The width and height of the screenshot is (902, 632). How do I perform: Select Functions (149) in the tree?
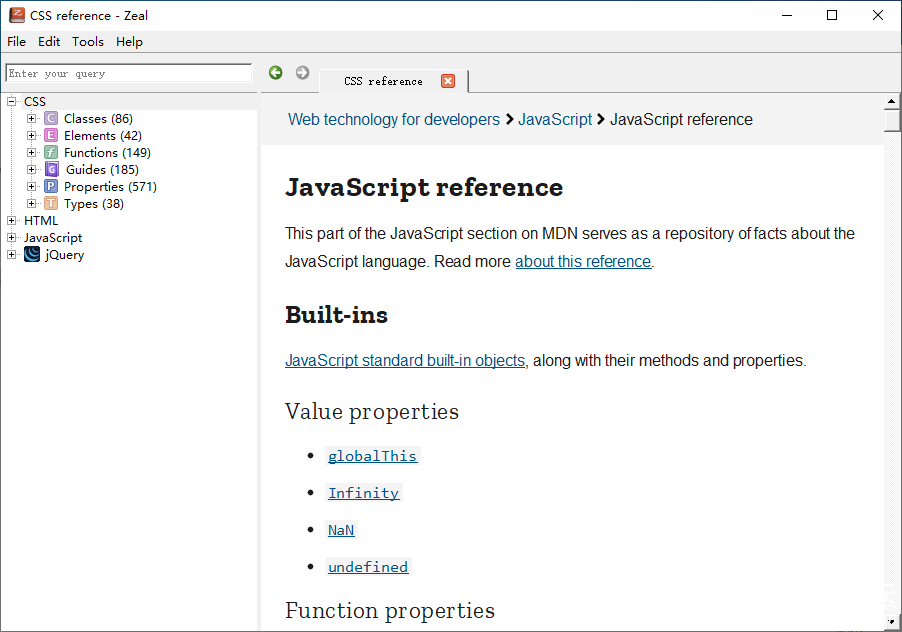(x=107, y=152)
